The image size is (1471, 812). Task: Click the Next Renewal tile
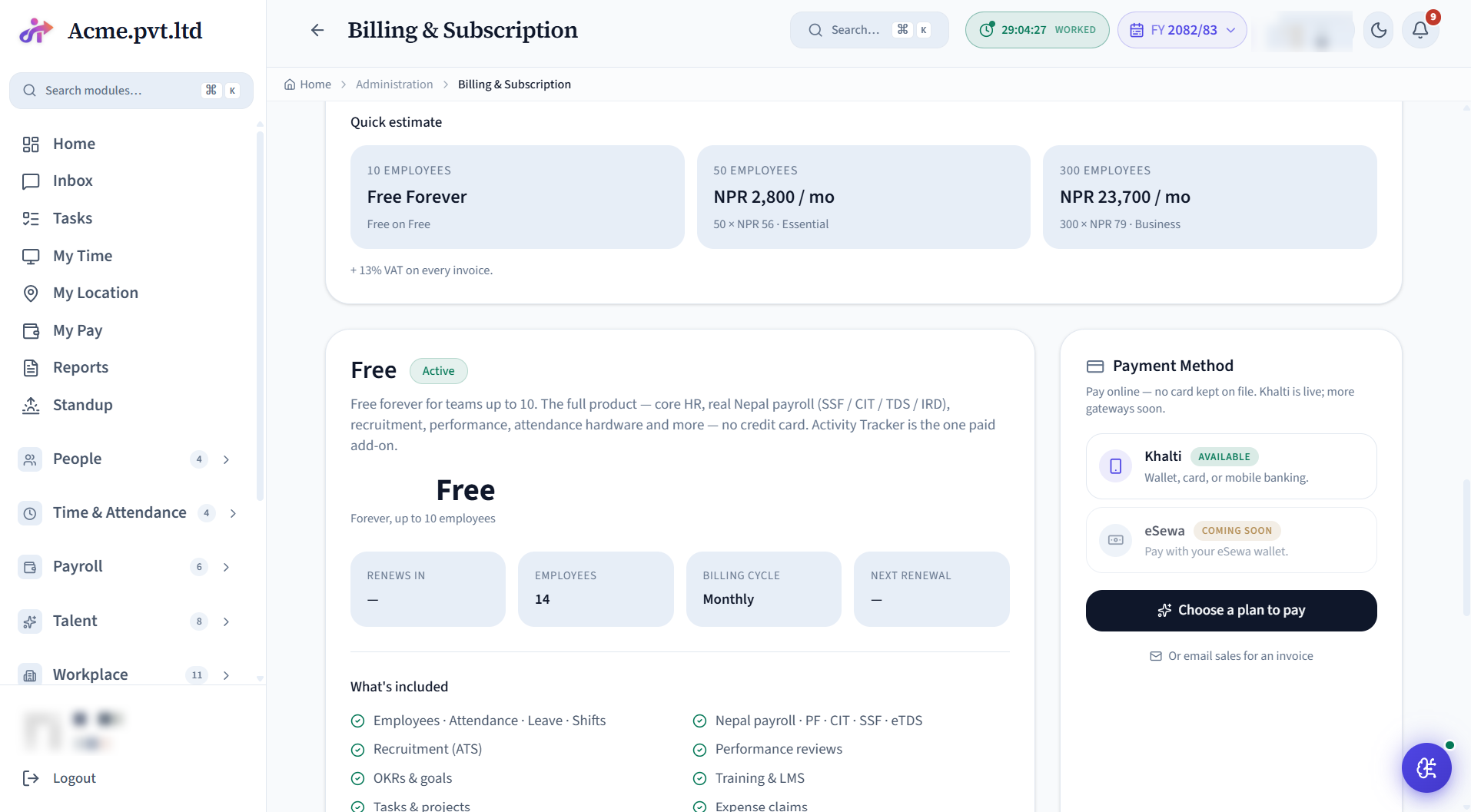tap(931, 589)
